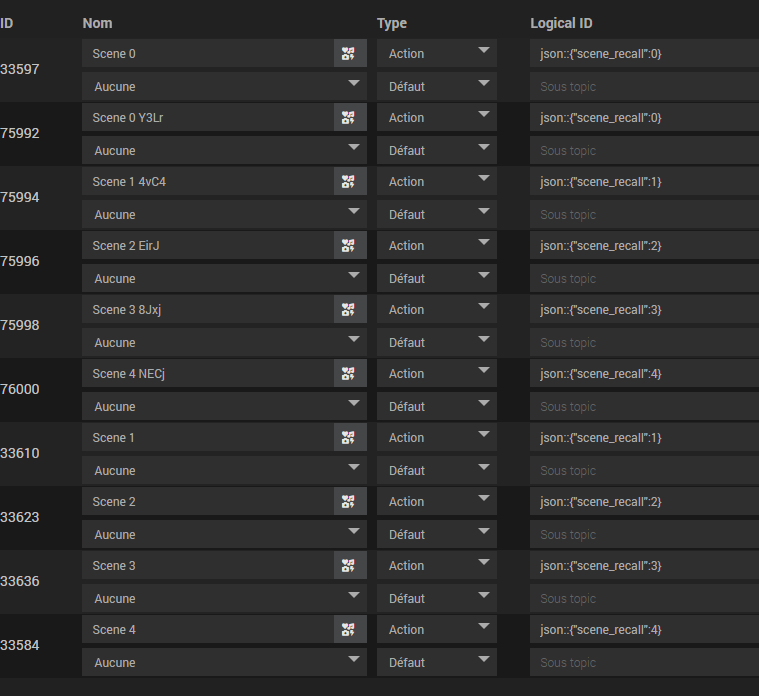This screenshot has height=696, width=759.
Task: Expand the Action type dropdown for Scene 0
Action: 436,54
